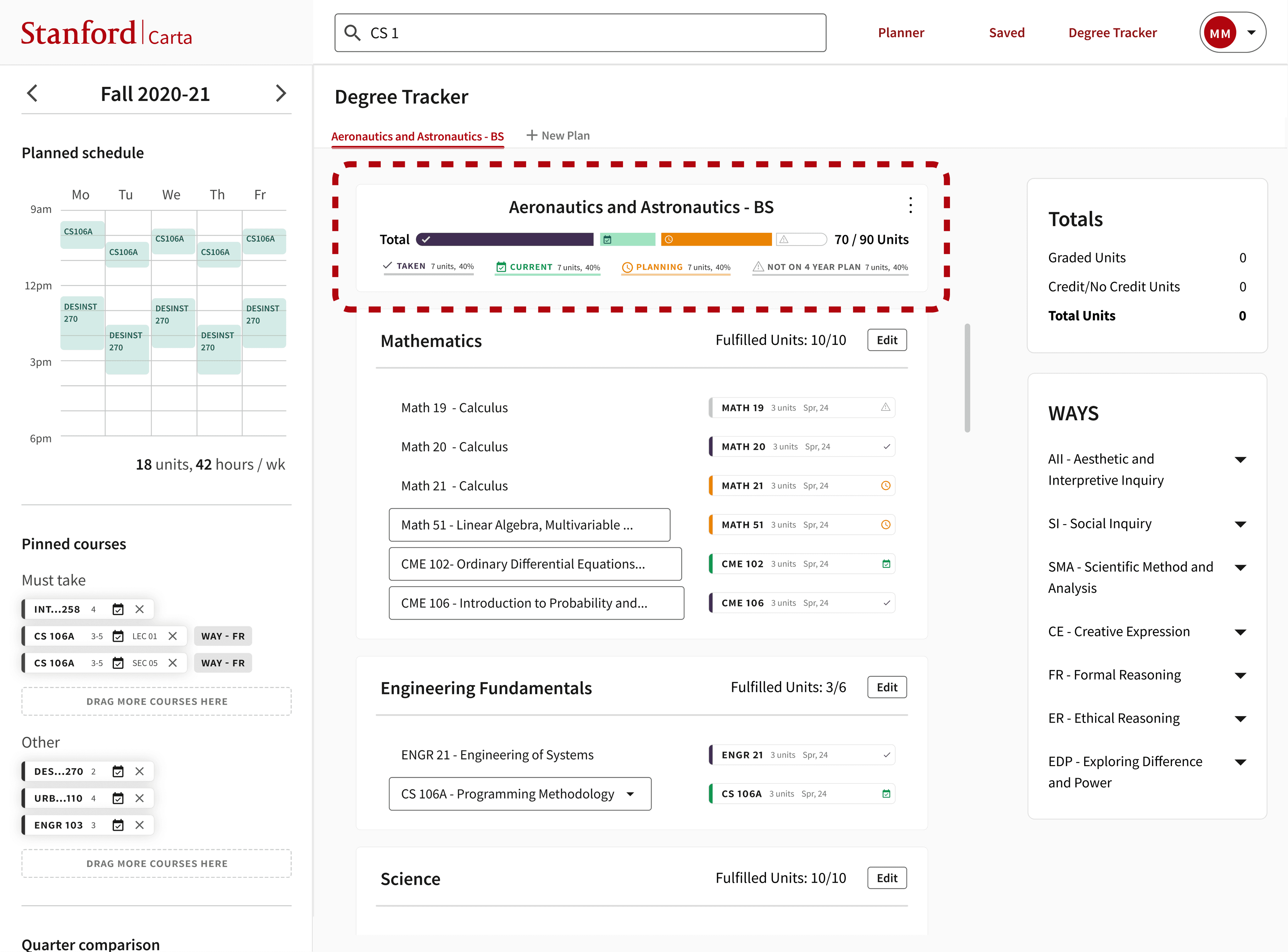Viewport: 1288px width, 952px height.
Task: Advance to next quarter with right chevron
Action: pyautogui.click(x=280, y=93)
